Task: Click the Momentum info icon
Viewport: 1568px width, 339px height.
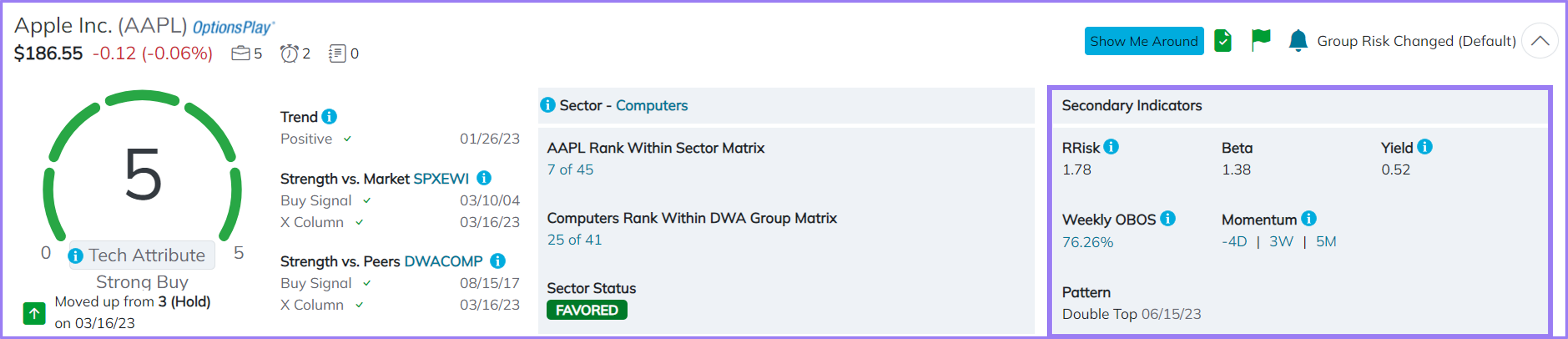Action: 1309,218
